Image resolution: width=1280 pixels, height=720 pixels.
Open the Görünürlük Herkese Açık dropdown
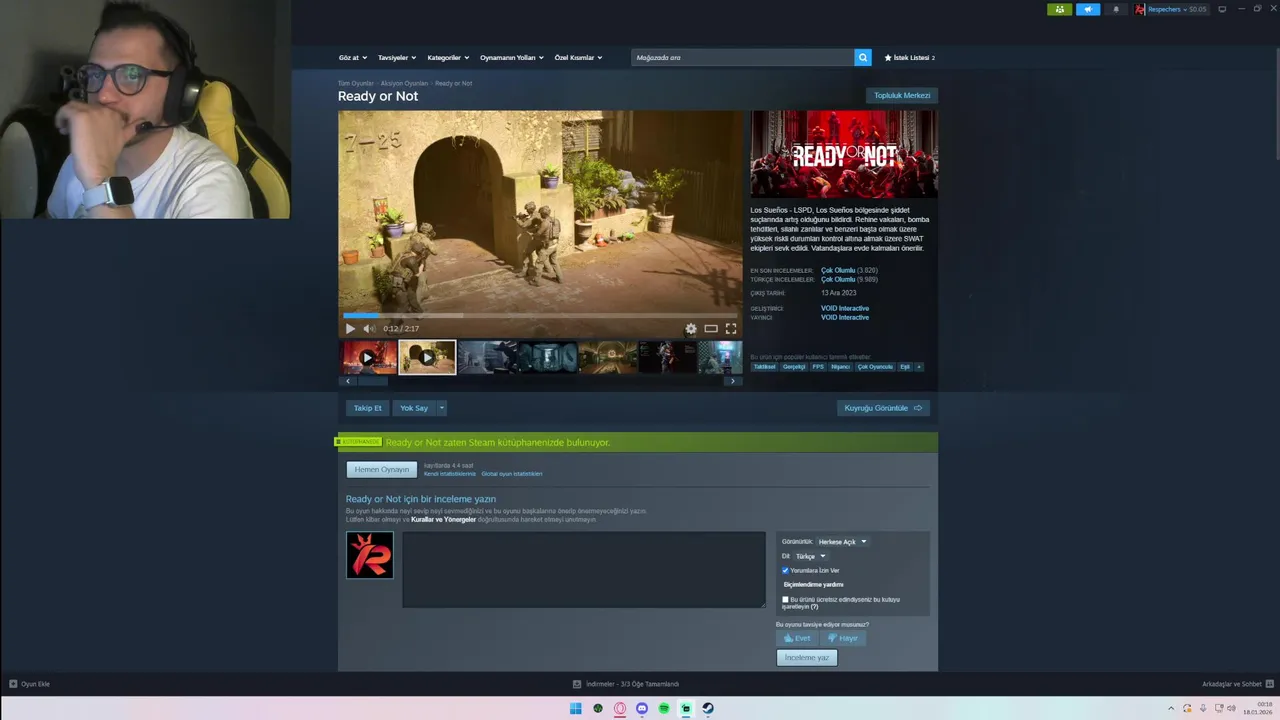coord(842,542)
